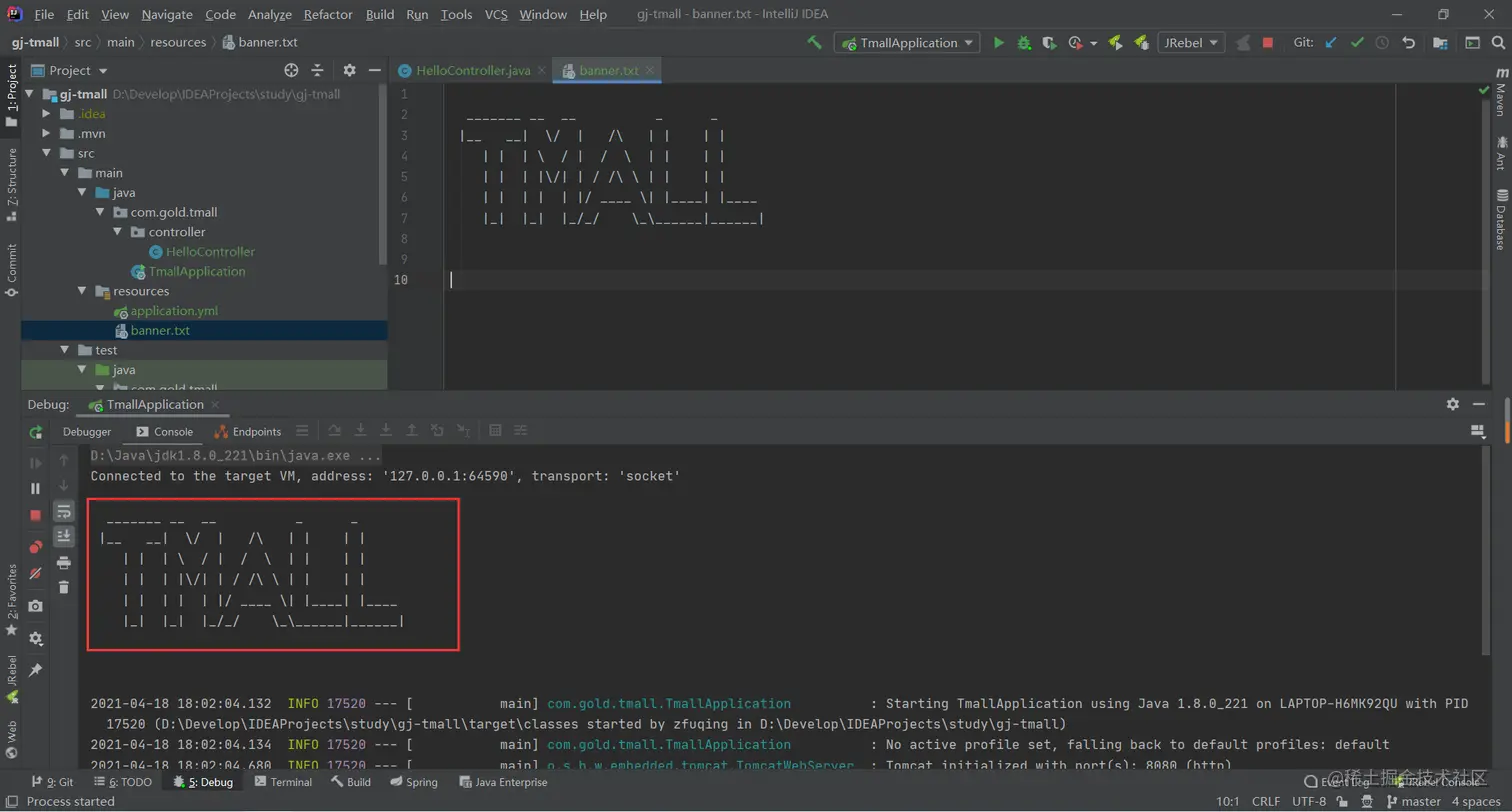Viewport: 1512px width, 812px height.
Task: Switch to the Endpoints tab
Action: coord(248,432)
